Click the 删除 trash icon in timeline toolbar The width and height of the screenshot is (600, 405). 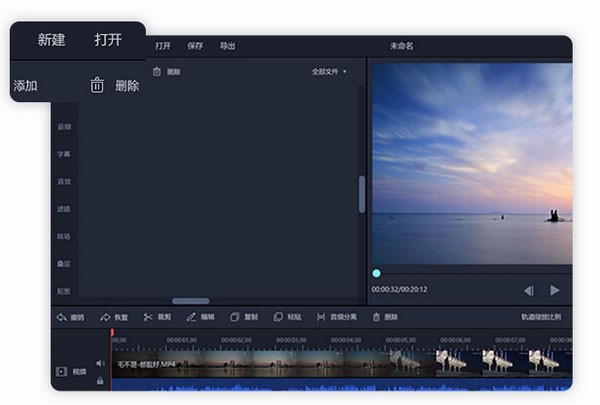[377, 317]
